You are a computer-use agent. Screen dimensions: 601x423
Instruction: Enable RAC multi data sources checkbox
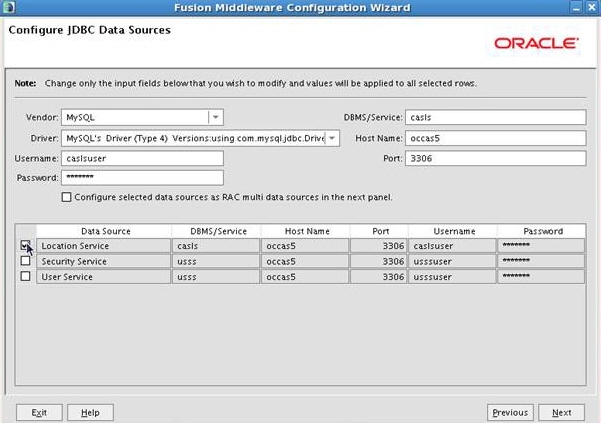point(67,197)
